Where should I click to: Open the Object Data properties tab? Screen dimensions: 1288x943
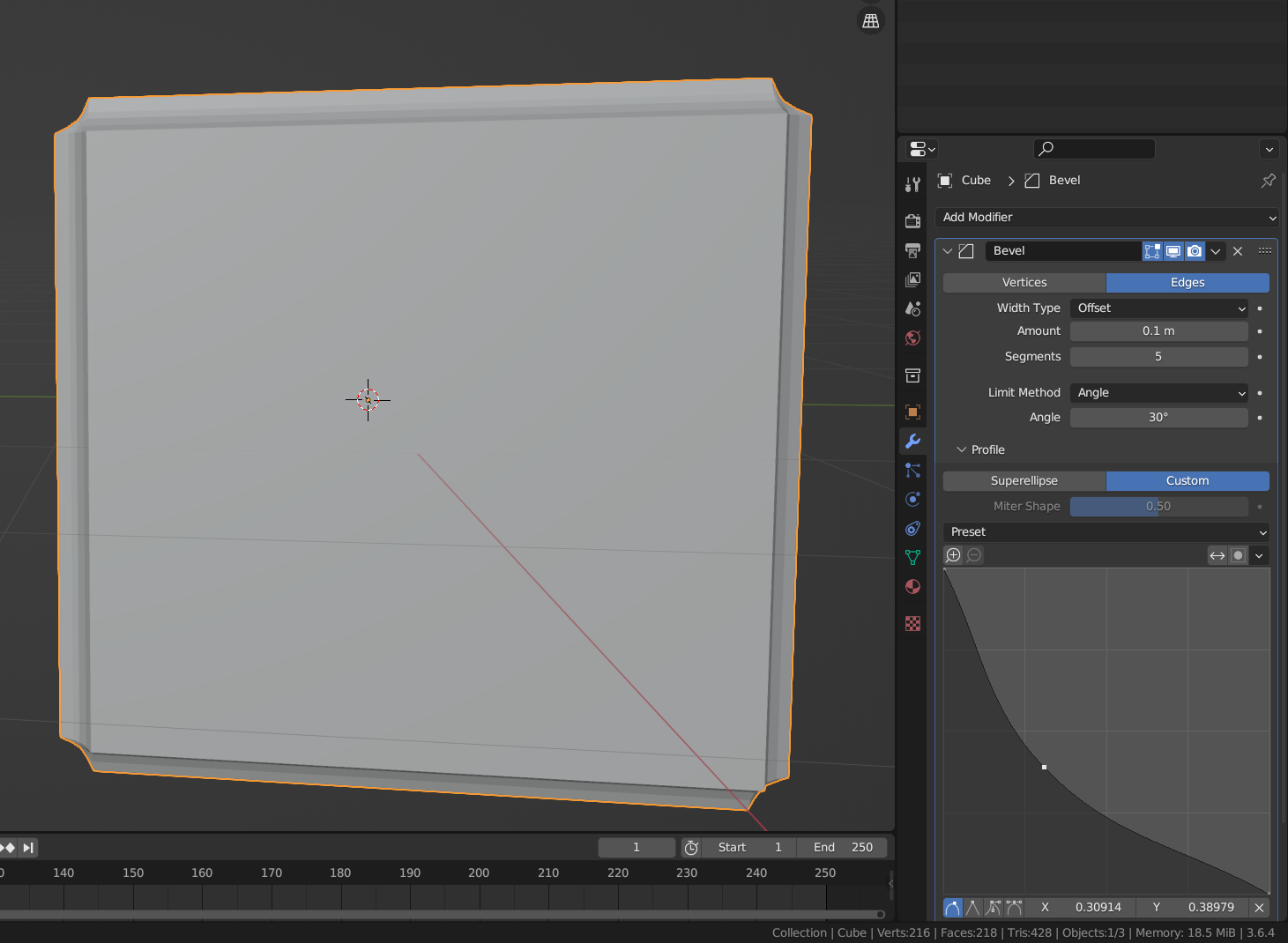(912, 558)
